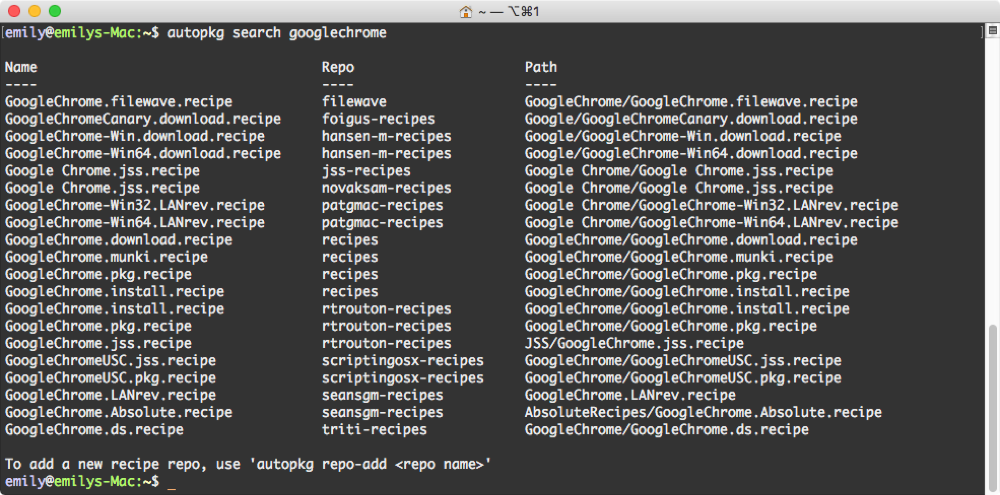Viewport: 1000px width, 495px height.
Task: Click the 'Path' column header text
Action: point(541,67)
